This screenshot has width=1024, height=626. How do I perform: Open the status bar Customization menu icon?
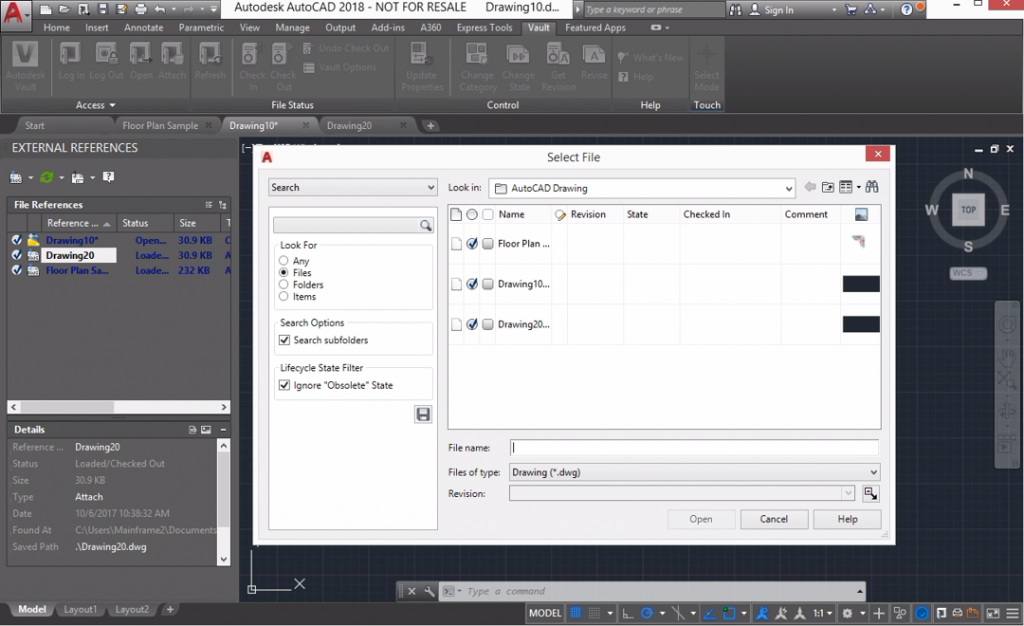(x=1013, y=613)
